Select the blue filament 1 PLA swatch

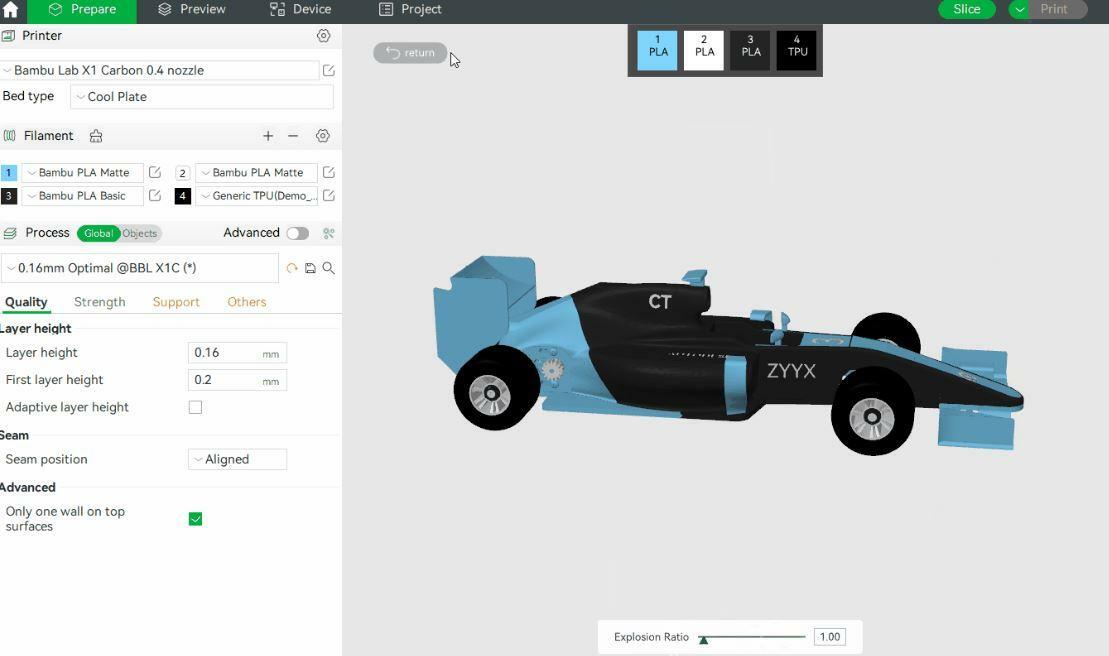click(657, 50)
